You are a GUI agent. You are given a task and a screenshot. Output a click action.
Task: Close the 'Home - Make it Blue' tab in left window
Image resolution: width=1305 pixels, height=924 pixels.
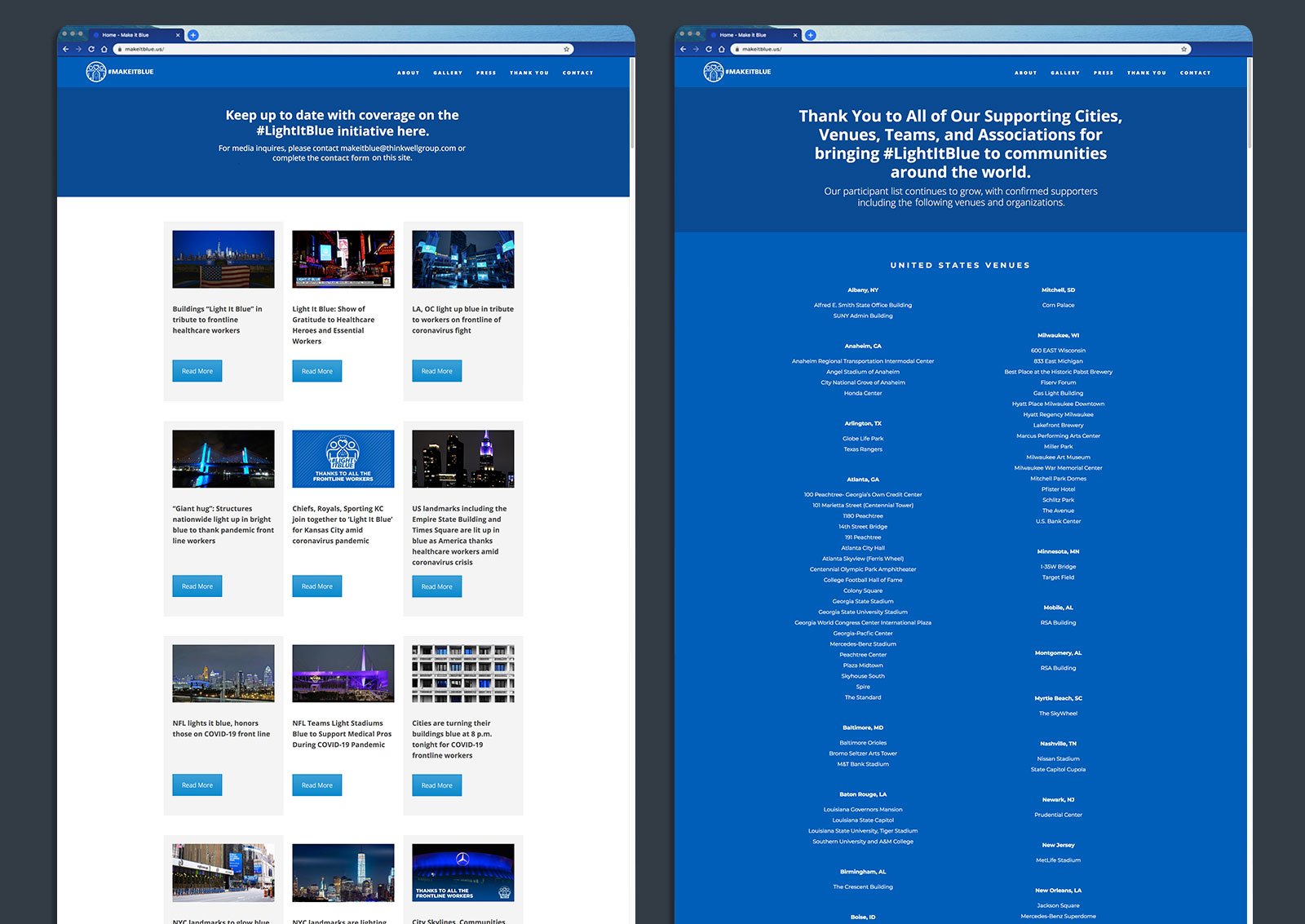click(x=178, y=35)
